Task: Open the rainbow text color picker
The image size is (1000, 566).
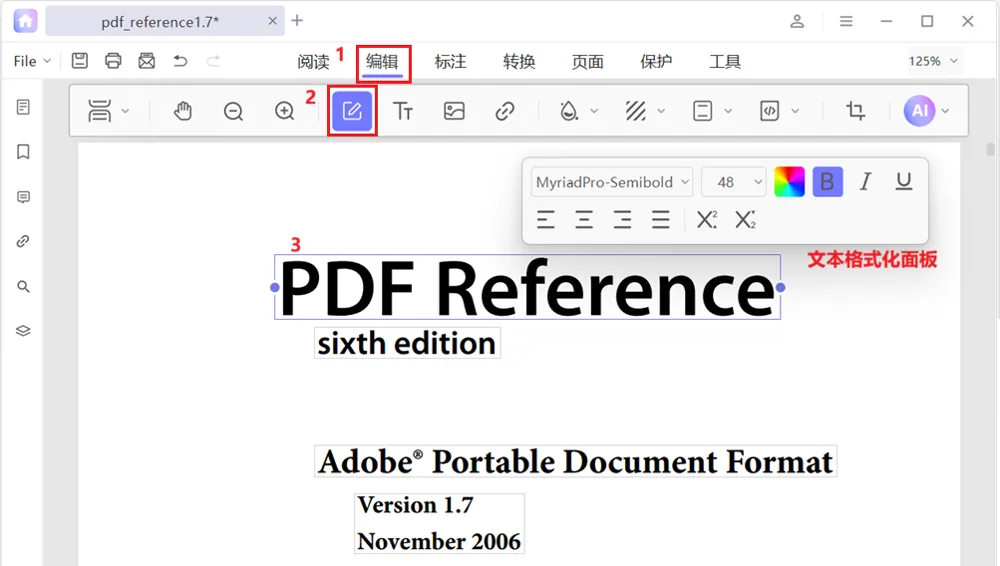Action: point(790,182)
